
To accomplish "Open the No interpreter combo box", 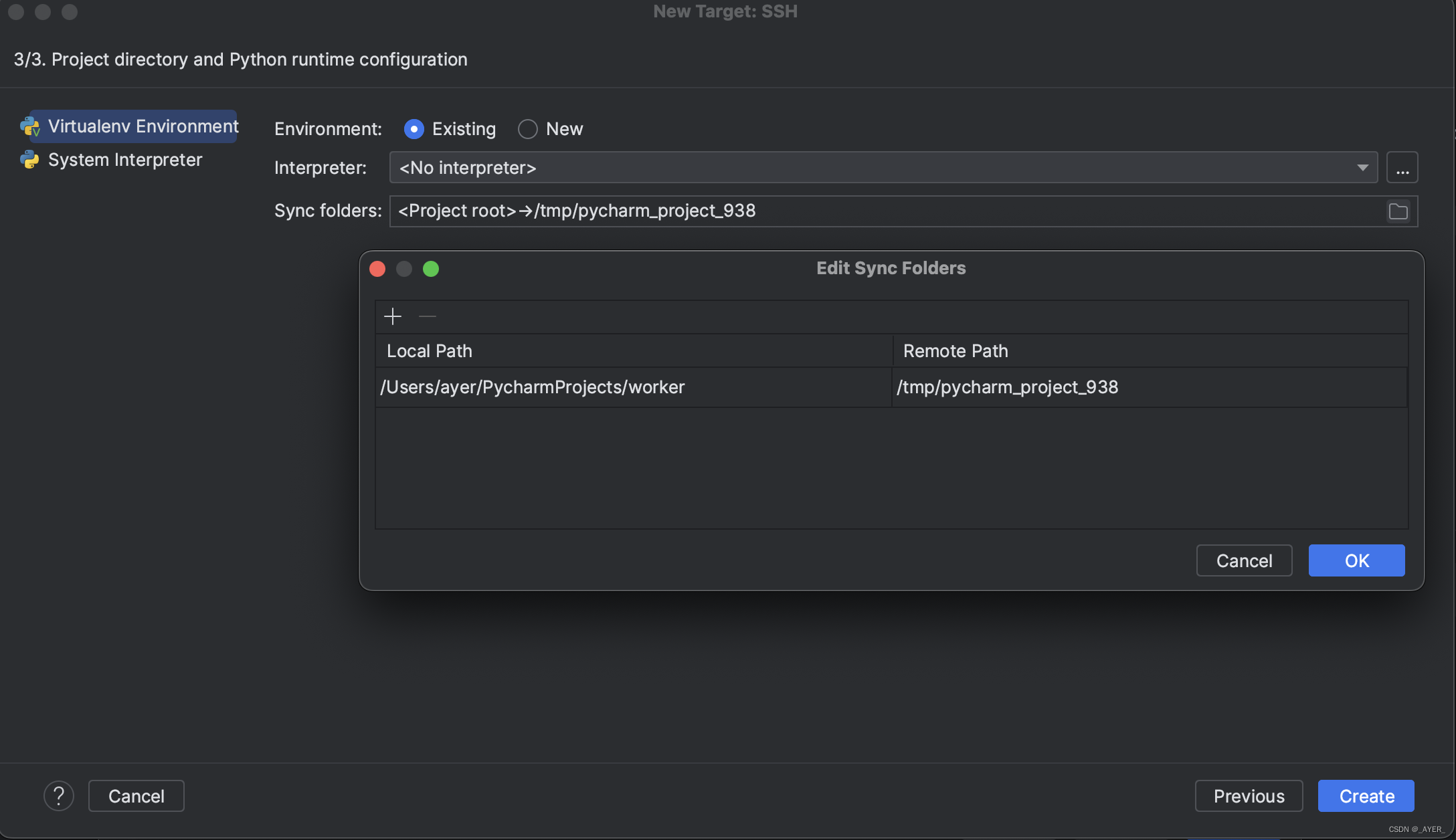I will 870,168.
